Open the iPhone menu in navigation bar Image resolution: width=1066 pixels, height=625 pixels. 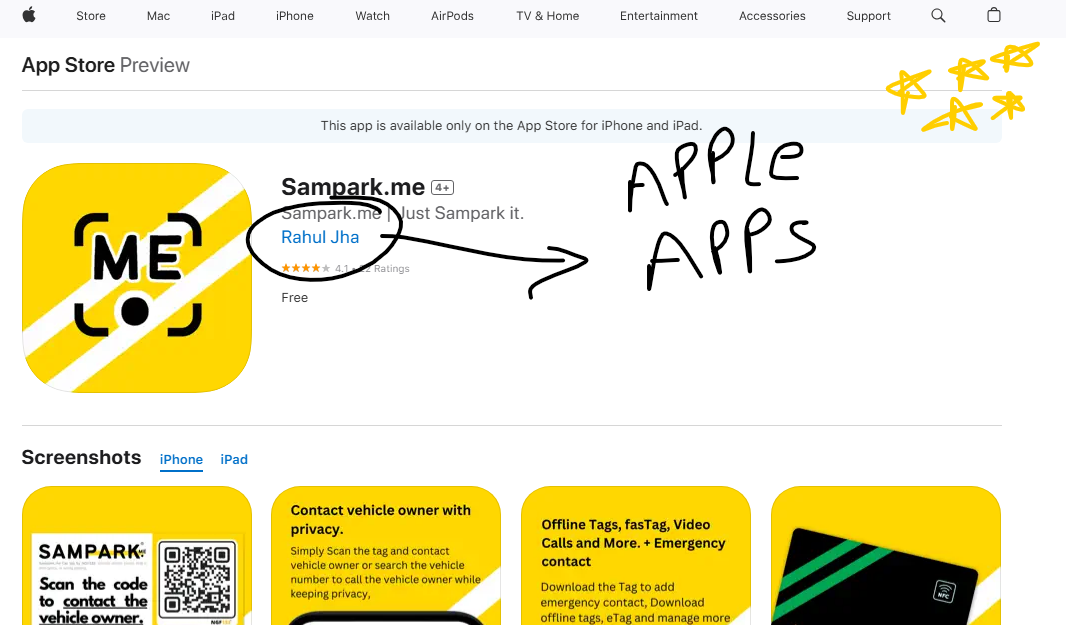click(x=295, y=16)
